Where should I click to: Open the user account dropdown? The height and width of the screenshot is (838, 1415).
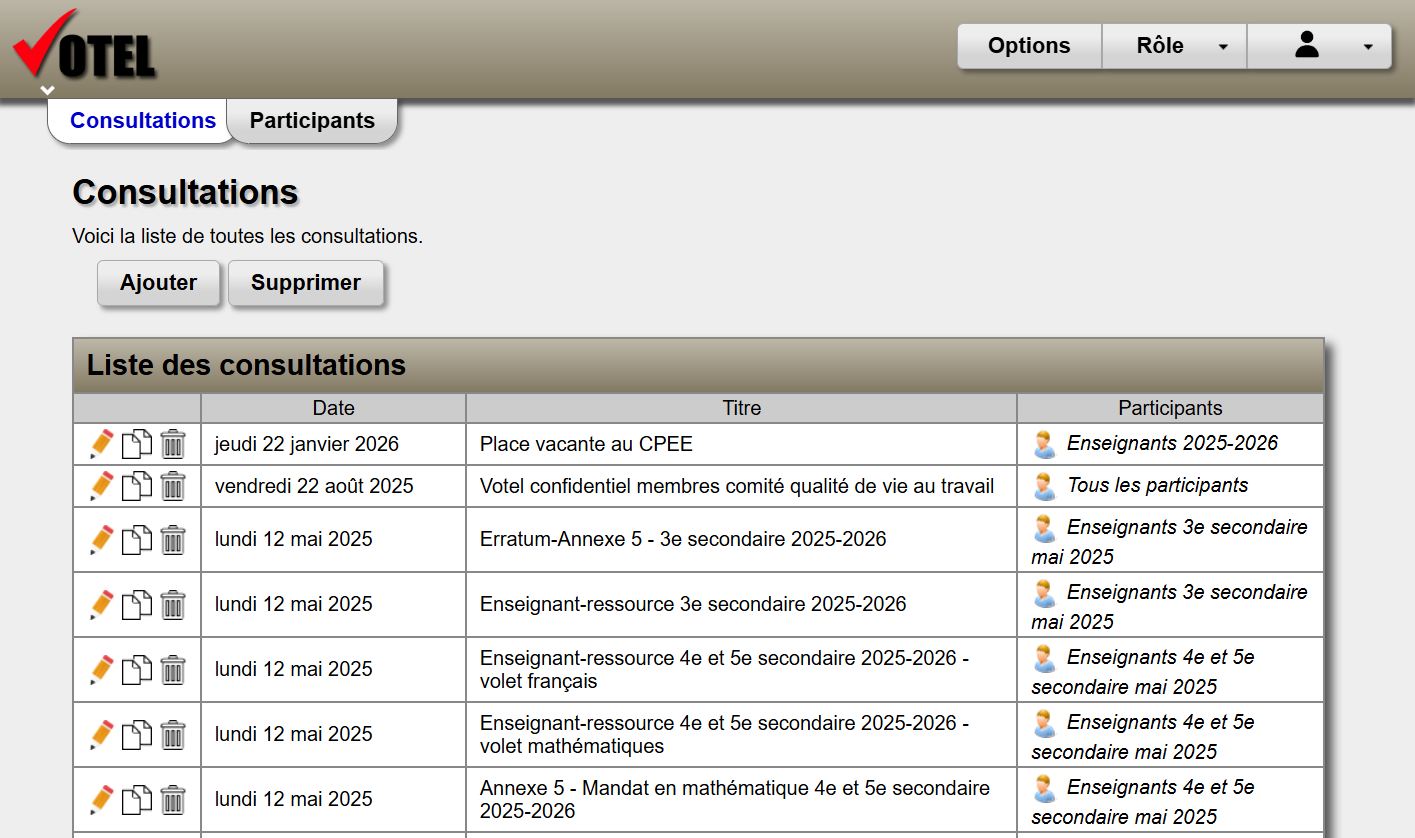point(1319,46)
